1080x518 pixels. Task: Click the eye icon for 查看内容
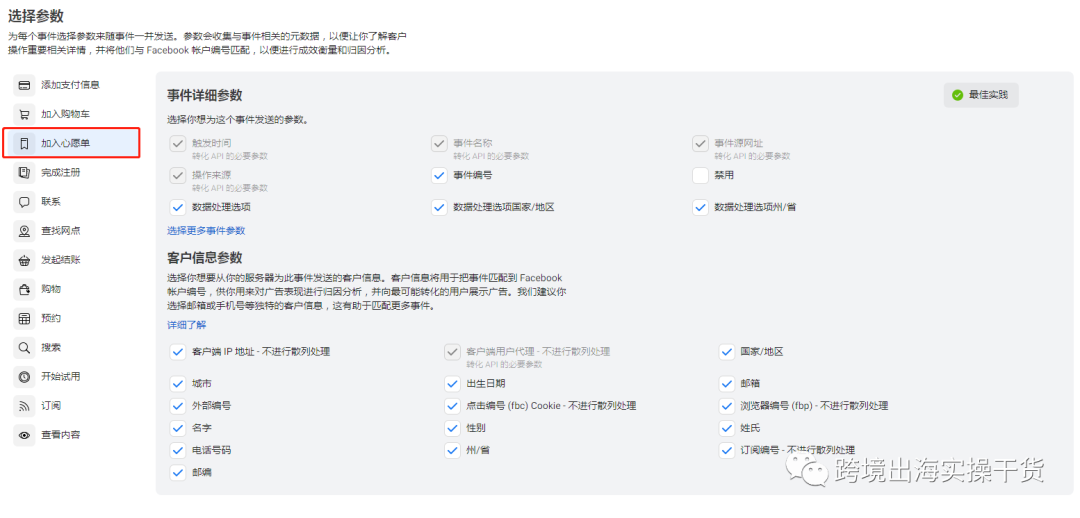tap(24, 435)
